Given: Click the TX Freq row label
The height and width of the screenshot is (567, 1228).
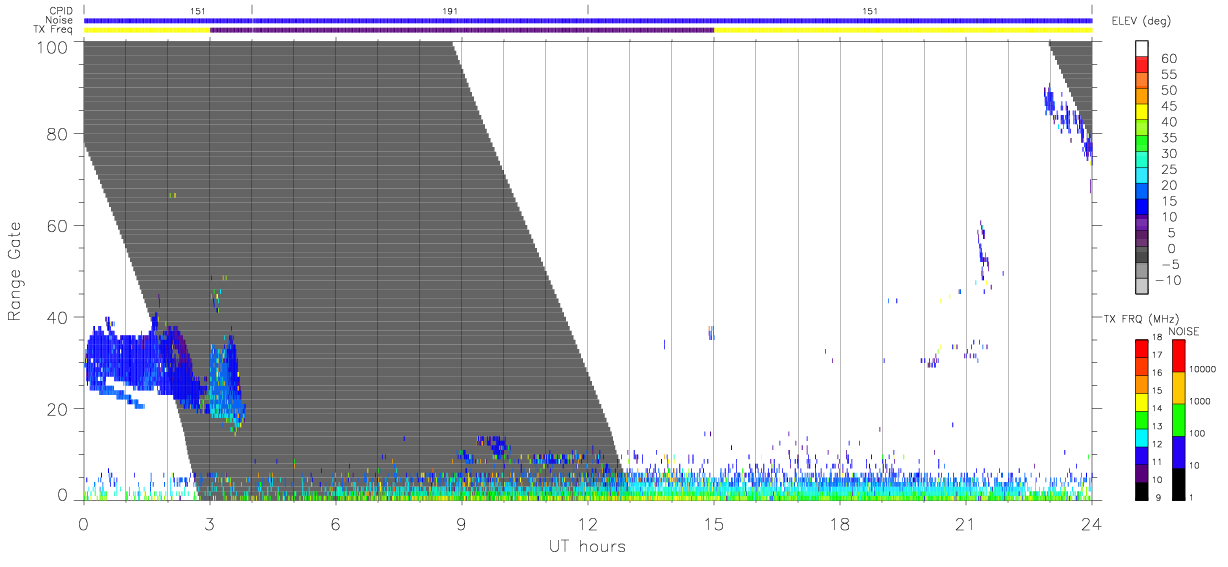Looking at the screenshot, I should point(54,30).
